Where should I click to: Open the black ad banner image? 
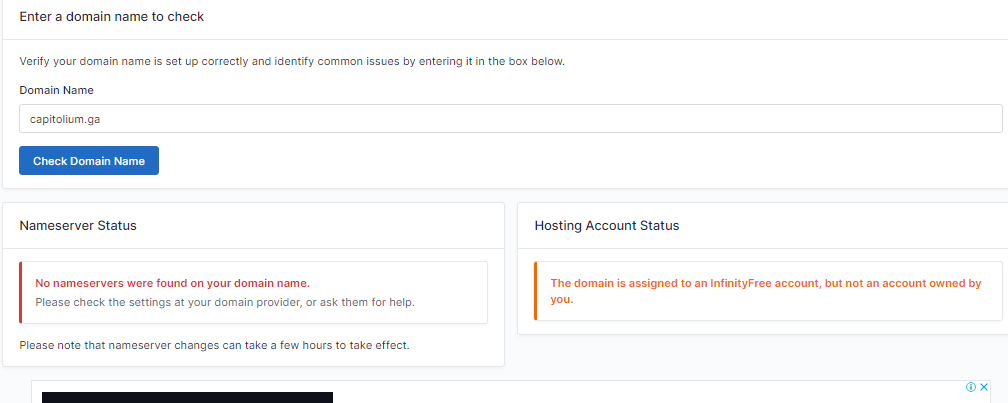point(187,397)
